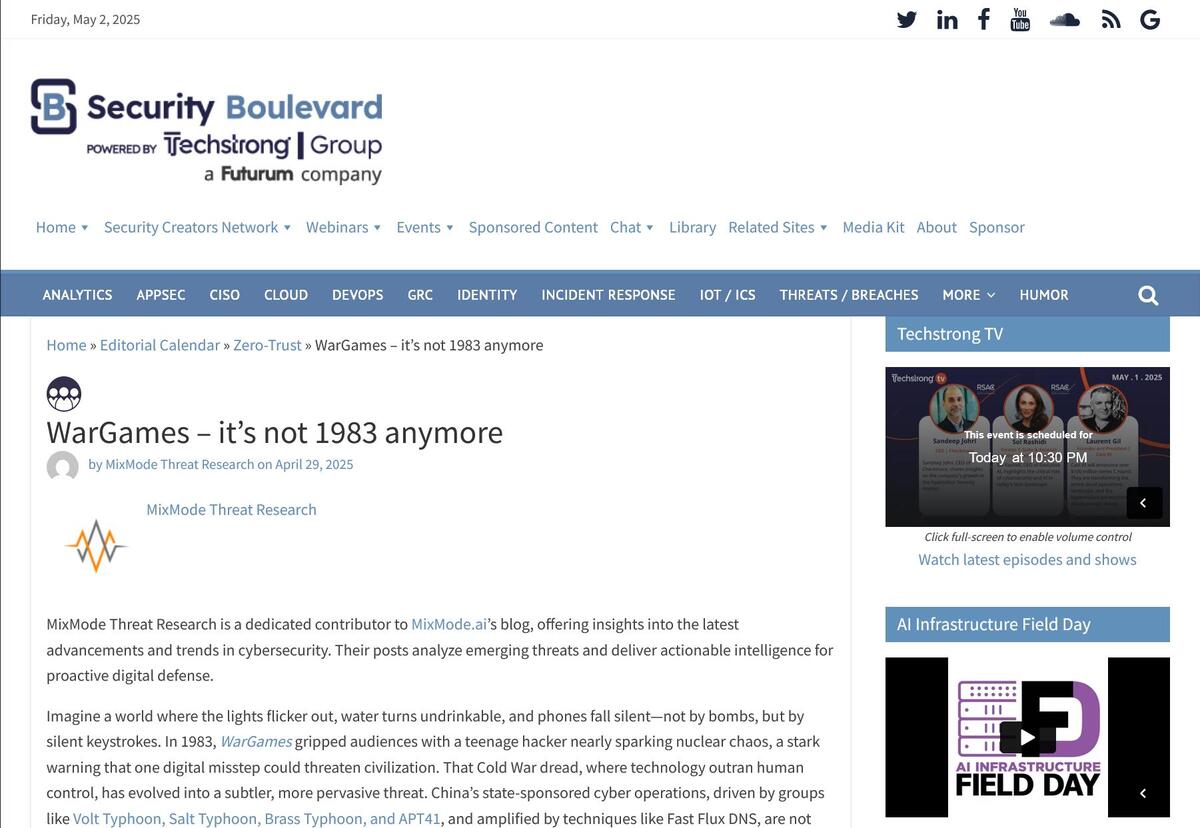The image size is (1200, 828).
Task: Click the category group icon above the title
Action: click(64, 394)
